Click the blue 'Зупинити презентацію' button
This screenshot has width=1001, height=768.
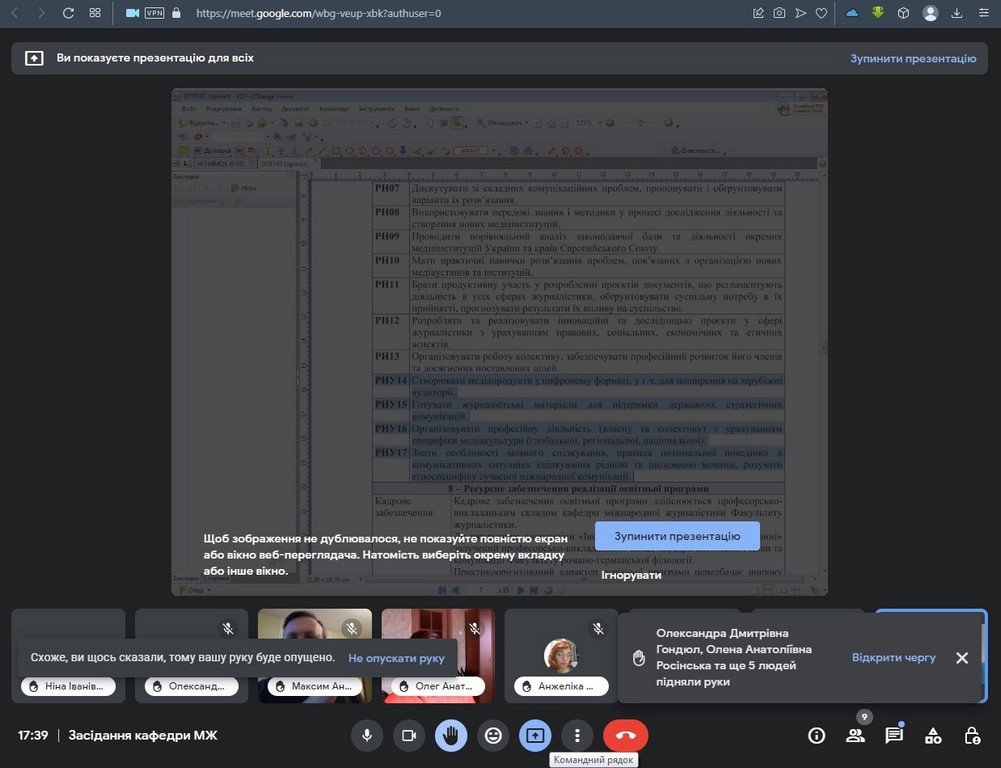tap(677, 536)
